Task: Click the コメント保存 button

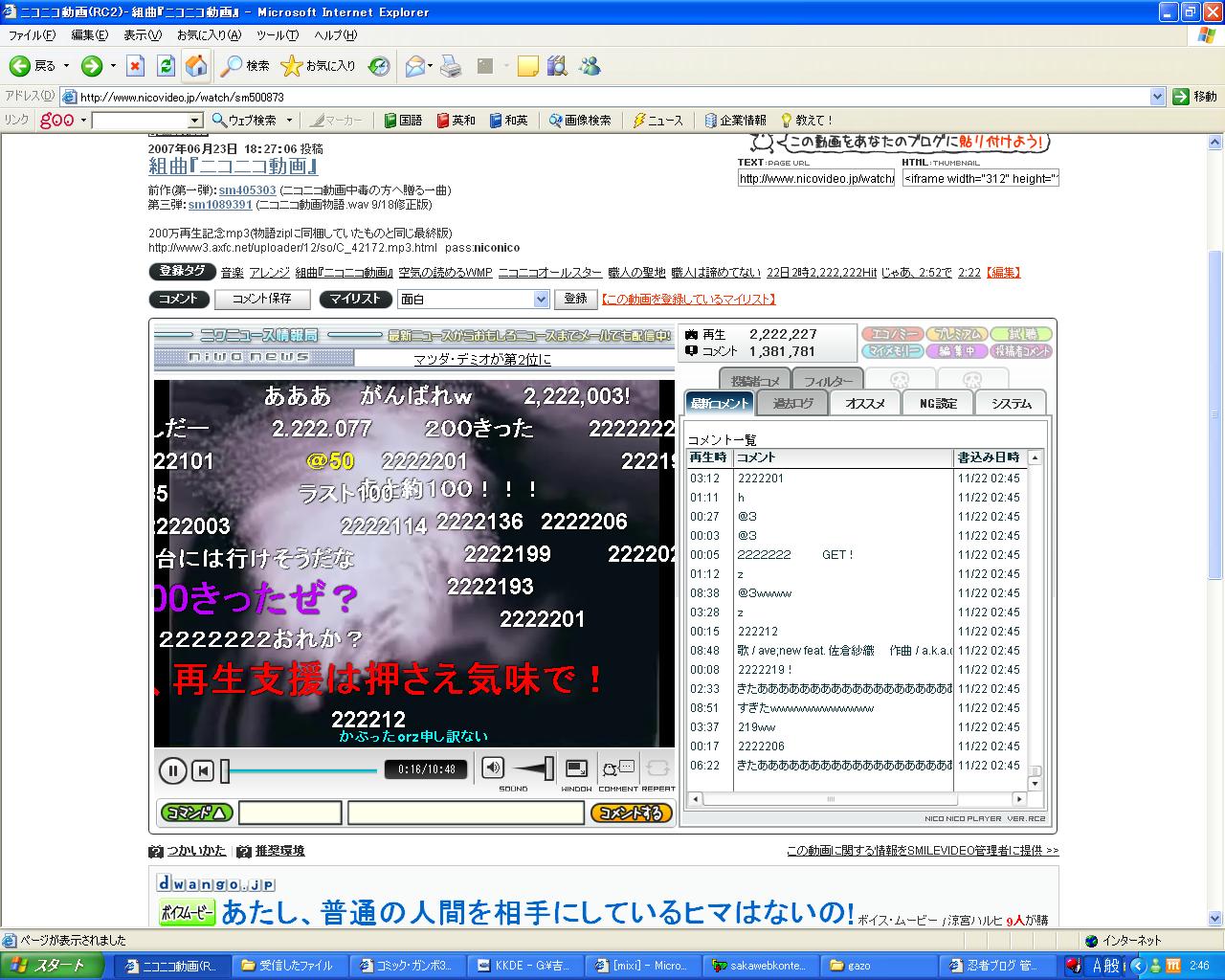Action: coord(262,299)
